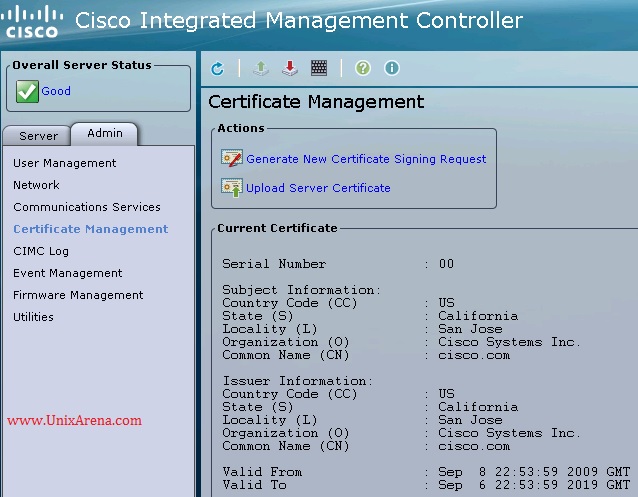Click the Subject Information heading
The height and width of the screenshot is (497, 638).
pos(302,290)
